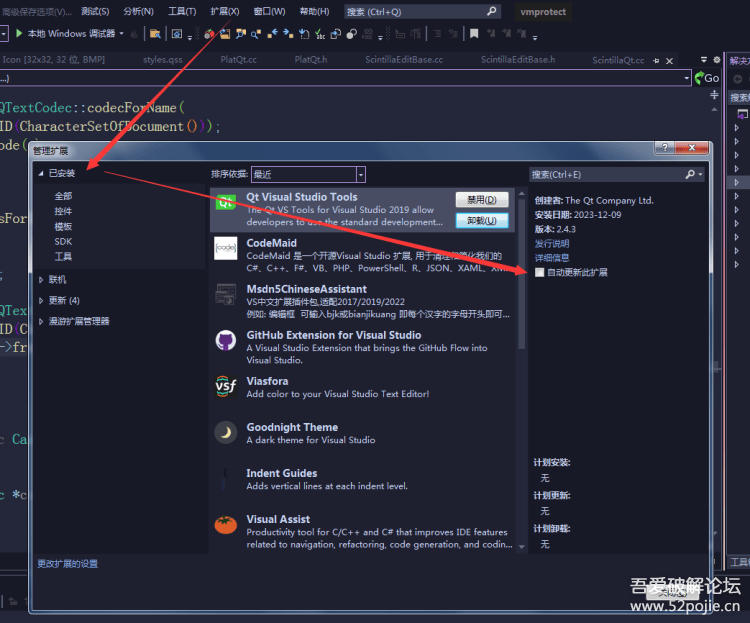This screenshot has height=623, width=750.
Task: Expand the 联机 tree node
Action: (x=41, y=280)
